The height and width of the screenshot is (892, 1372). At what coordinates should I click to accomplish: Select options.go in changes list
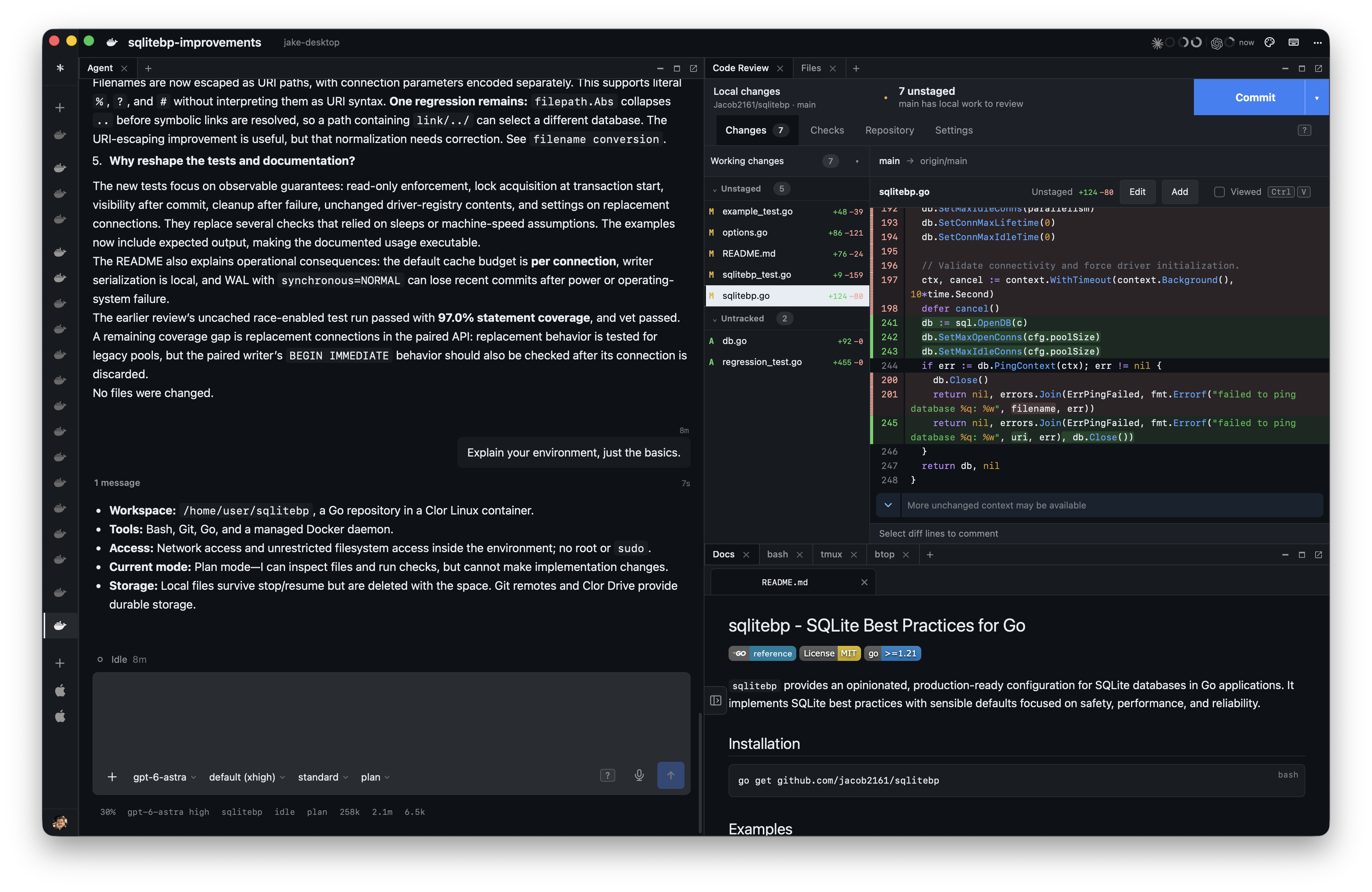coord(787,233)
